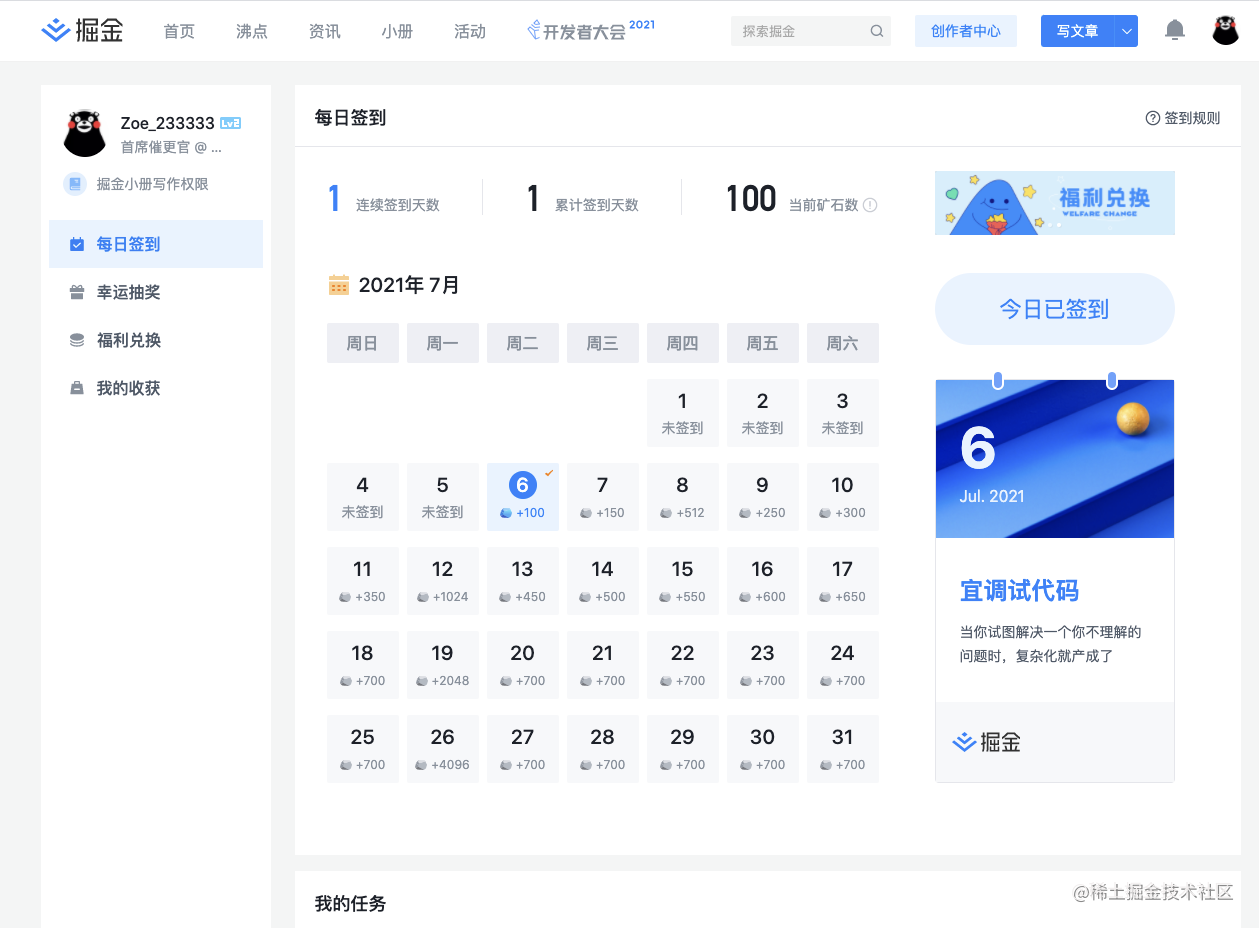Click the 周三 weekday header

pyautogui.click(x=603, y=343)
